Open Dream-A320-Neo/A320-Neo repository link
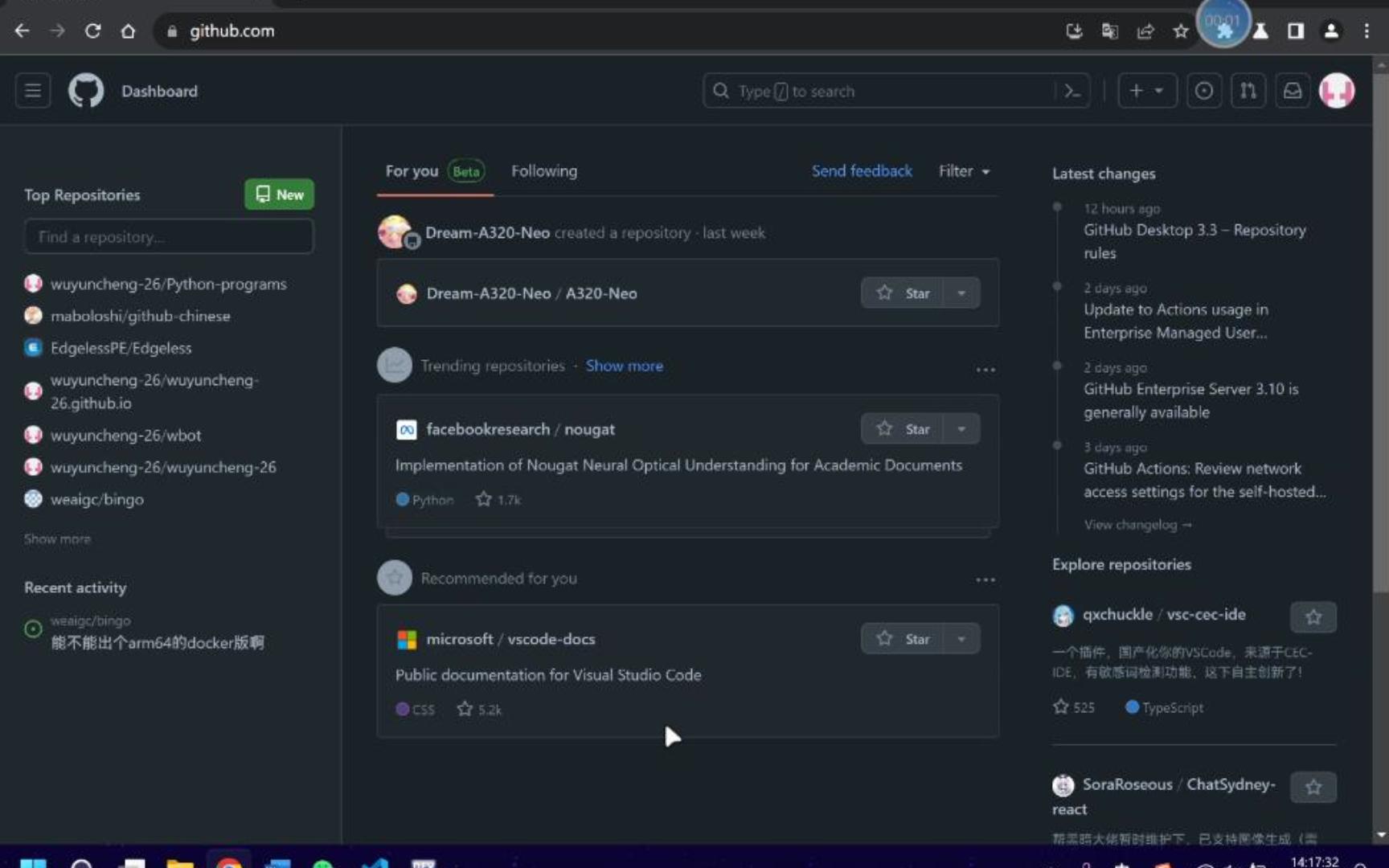The image size is (1389, 868). coord(531,293)
